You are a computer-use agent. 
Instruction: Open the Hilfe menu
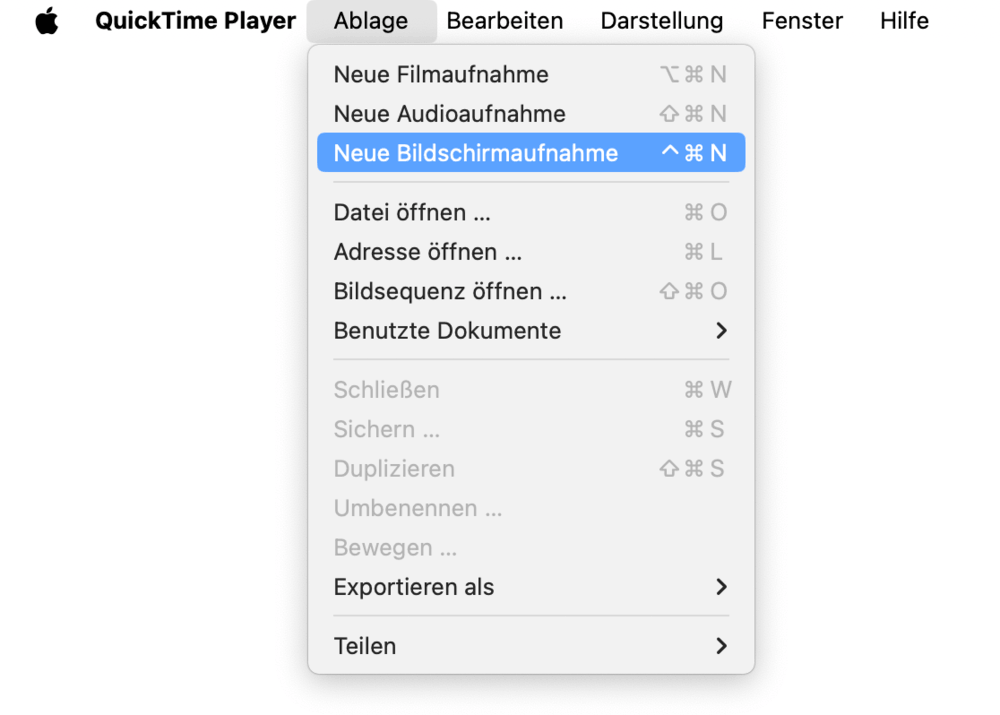[904, 21]
